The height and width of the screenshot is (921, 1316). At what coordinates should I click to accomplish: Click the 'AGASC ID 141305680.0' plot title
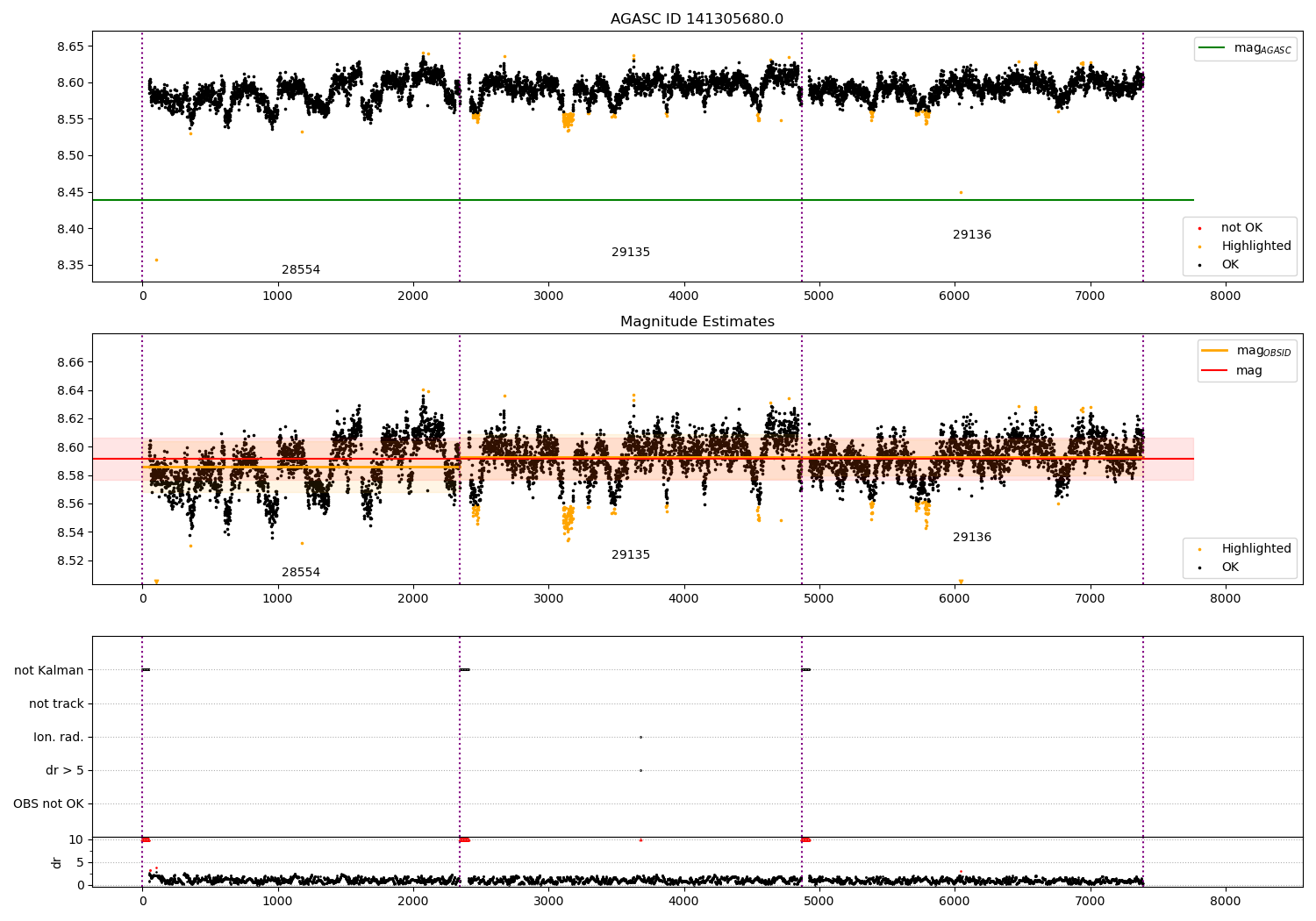tap(697, 19)
